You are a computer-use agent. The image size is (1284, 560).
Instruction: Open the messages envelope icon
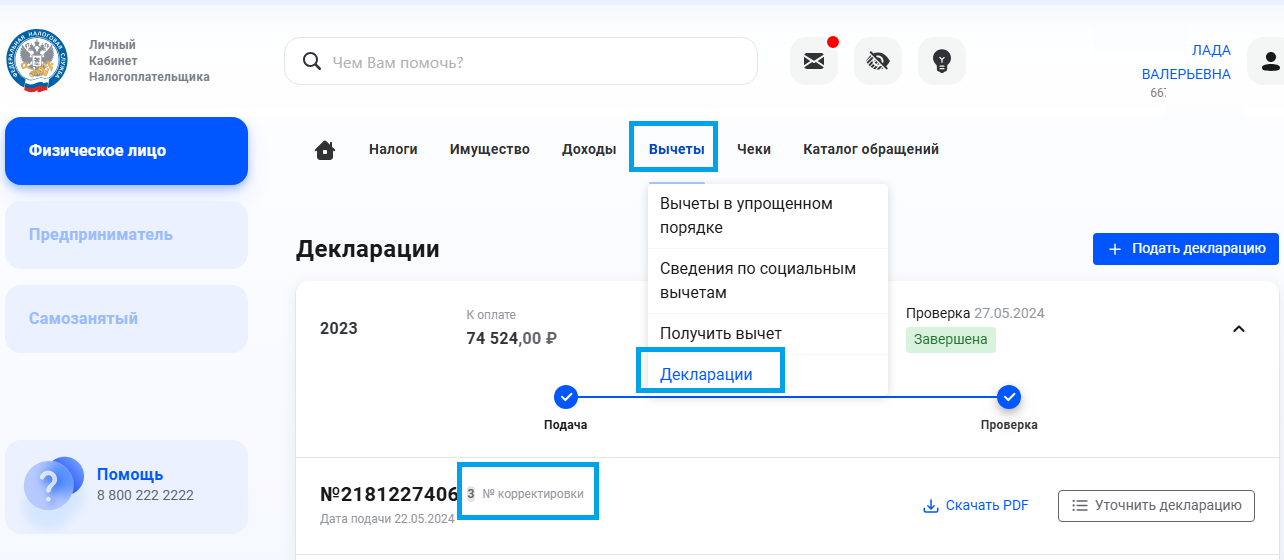click(x=814, y=62)
